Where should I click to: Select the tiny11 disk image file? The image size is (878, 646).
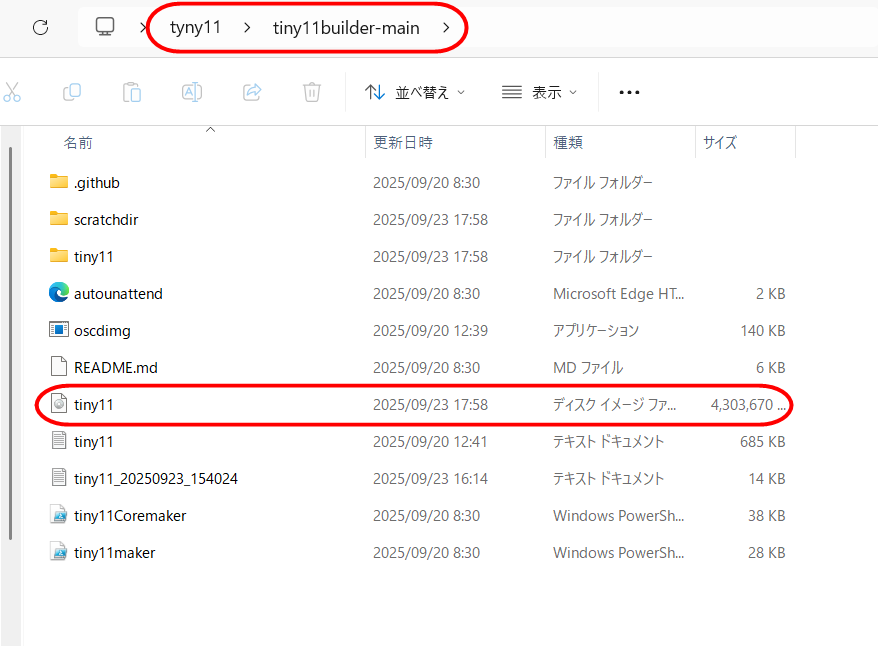94,404
